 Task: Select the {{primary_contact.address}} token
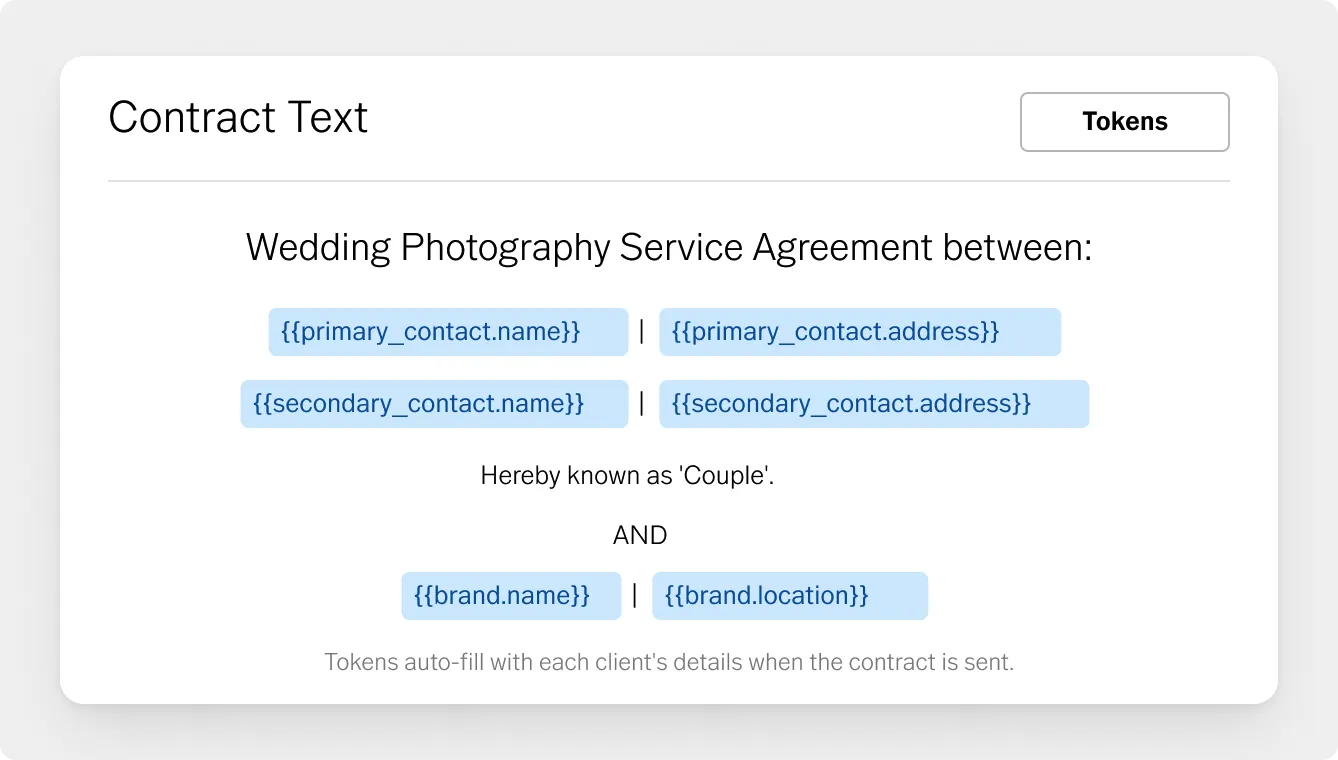[x=860, y=332]
